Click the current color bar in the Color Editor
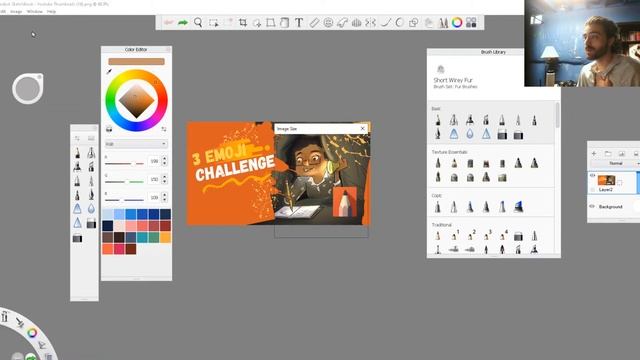 tap(136, 61)
